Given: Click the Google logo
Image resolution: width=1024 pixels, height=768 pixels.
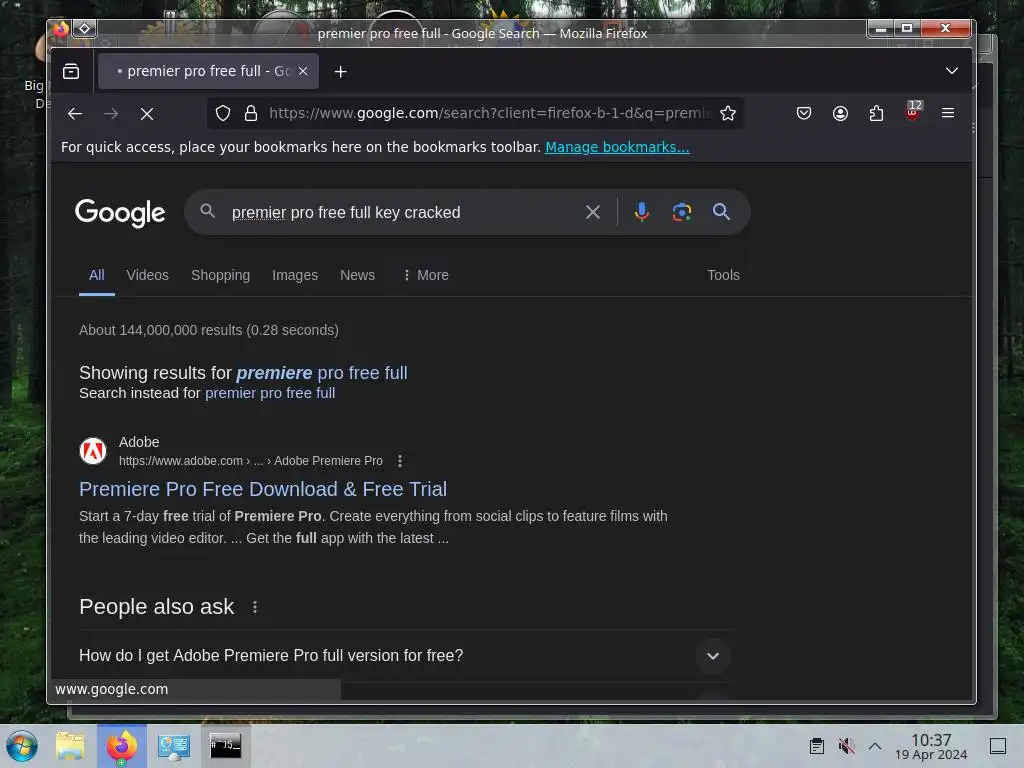Looking at the screenshot, I should (120, 213).
